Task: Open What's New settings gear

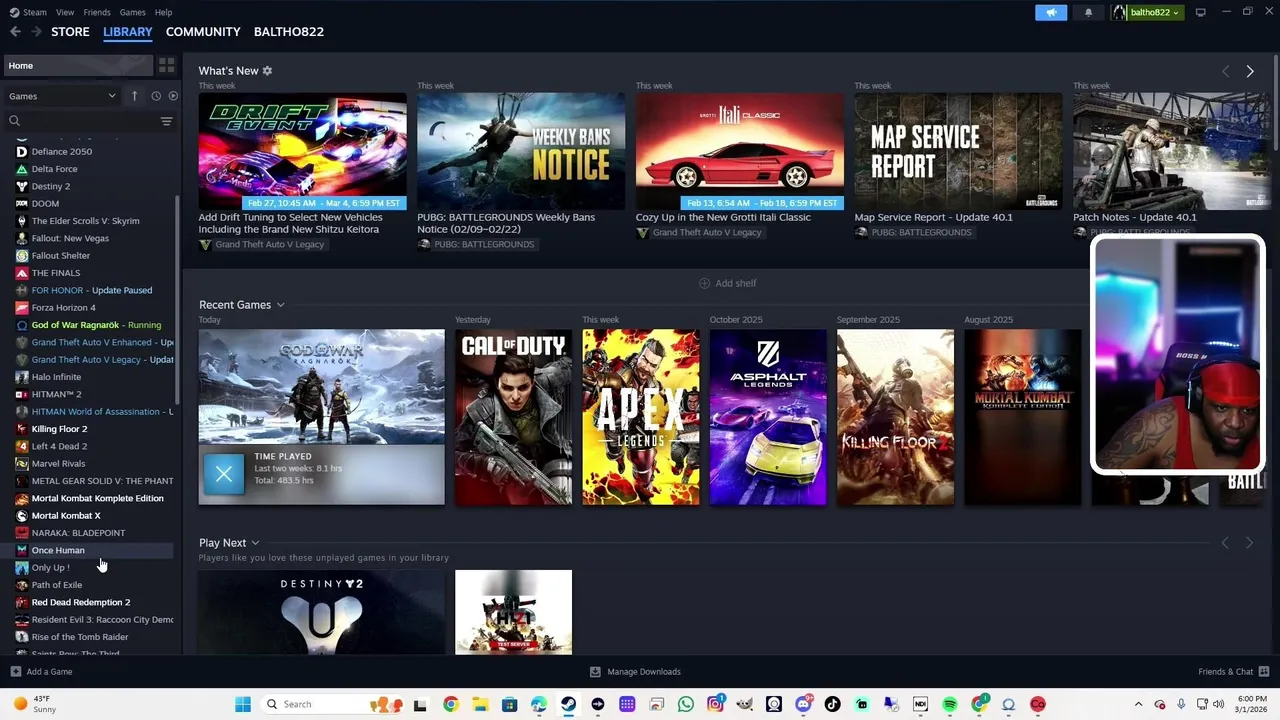Action: point(267,71)
